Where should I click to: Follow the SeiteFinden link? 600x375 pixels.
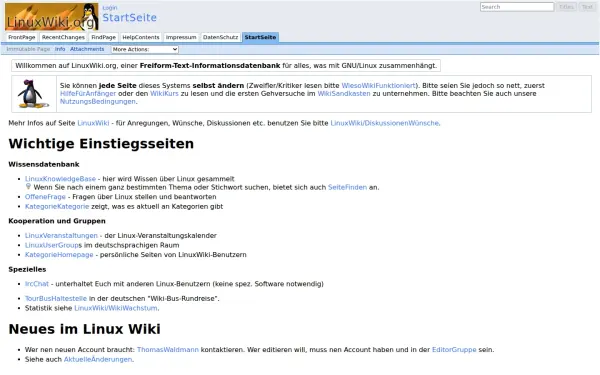coord(347,187)
